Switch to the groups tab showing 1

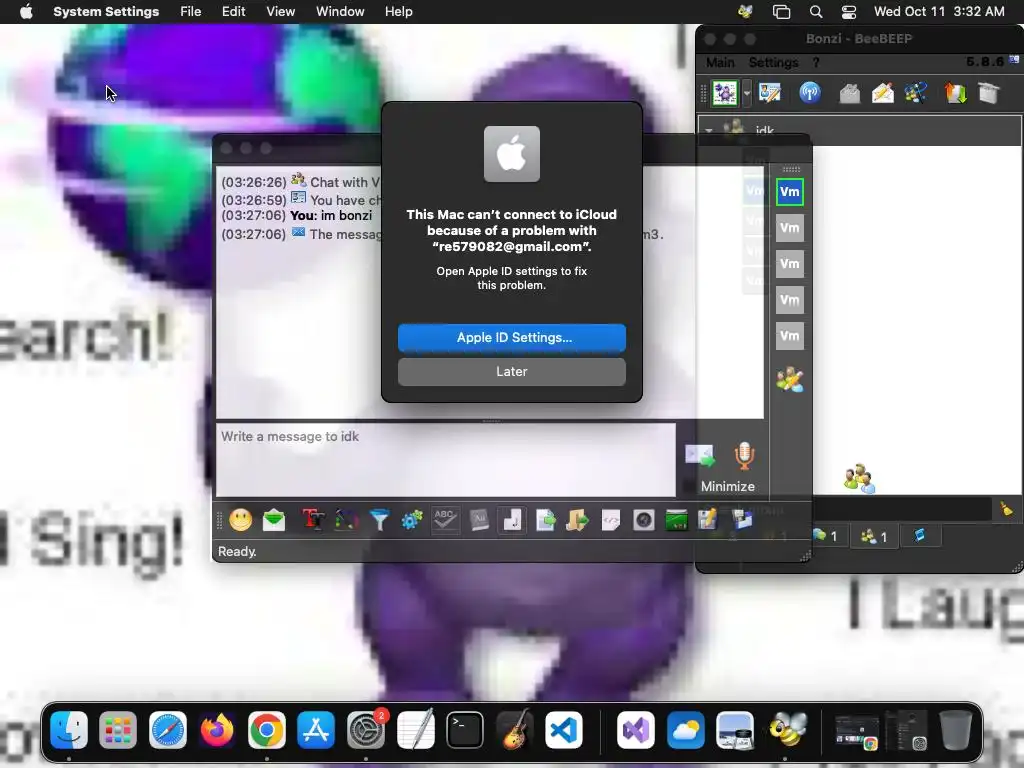point(874,536)
